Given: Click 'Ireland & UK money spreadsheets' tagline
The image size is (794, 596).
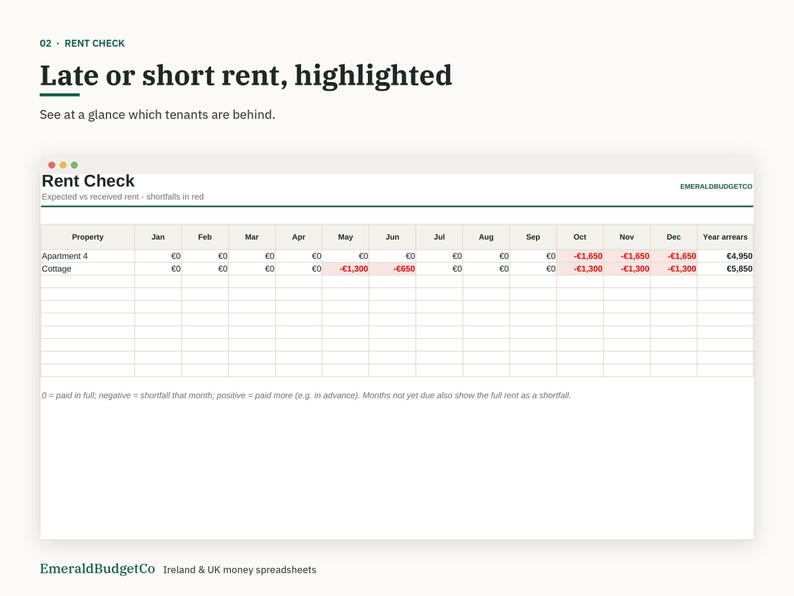Looking at the screenshot, I should click(x=240, y=570).
